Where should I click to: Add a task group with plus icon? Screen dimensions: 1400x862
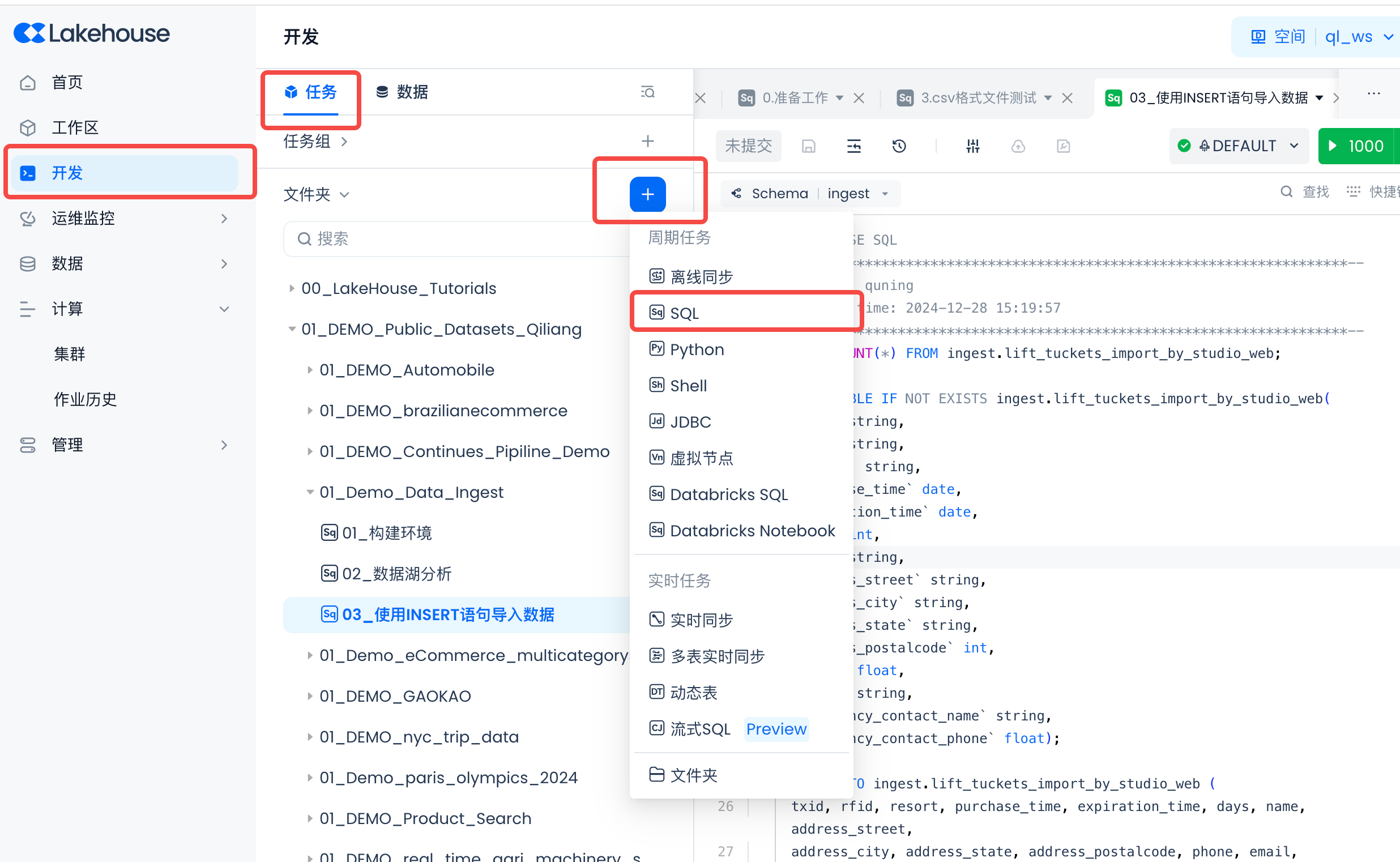[x=647, y=141]
